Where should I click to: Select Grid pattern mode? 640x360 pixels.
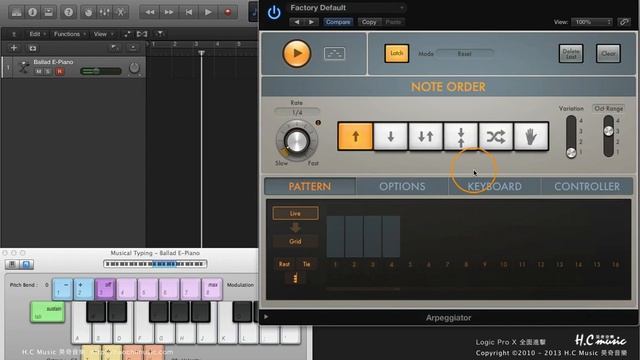(x=295, y=241)
